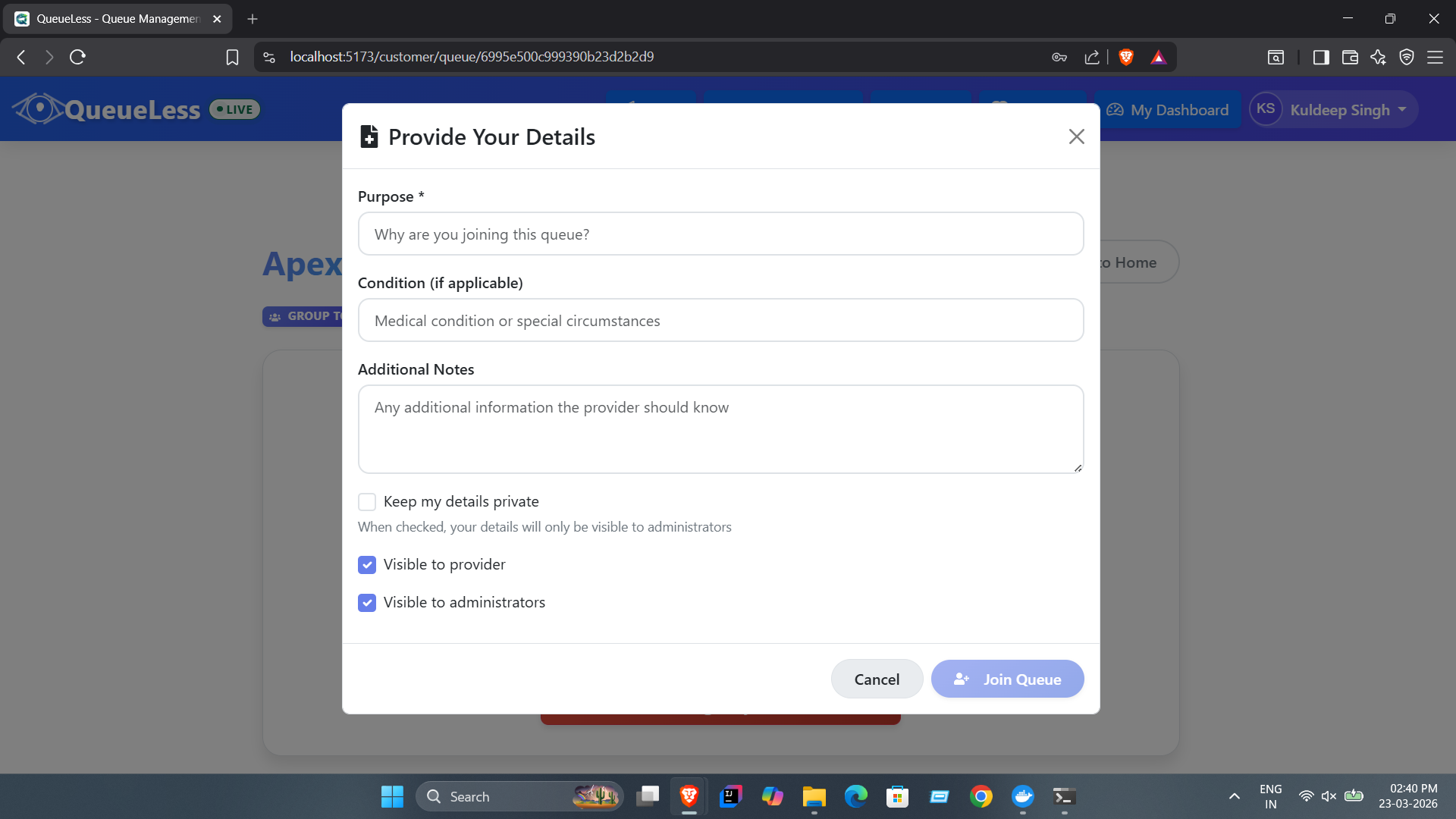1456x819 pixels.
Task: Click the share page icon
Action: 1092,57
